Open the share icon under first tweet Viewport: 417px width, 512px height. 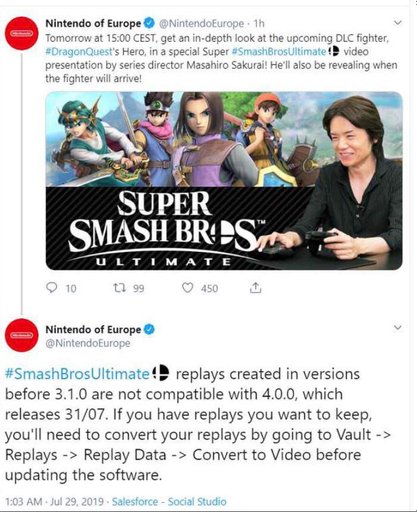pos(255,287)
